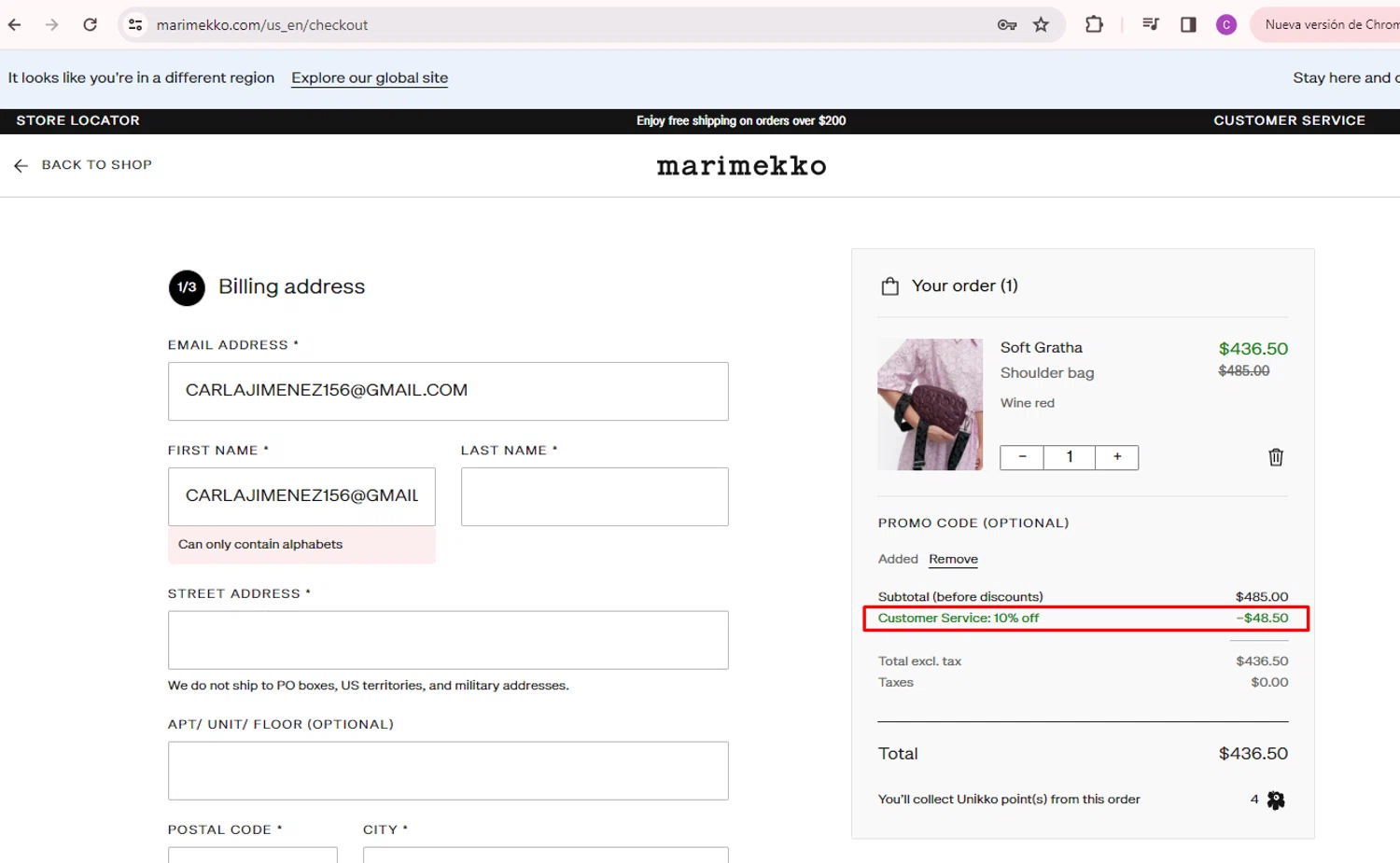Decrease quantity with minus button
This screenshot has height=863, width=1400.
pos(1022,457)
